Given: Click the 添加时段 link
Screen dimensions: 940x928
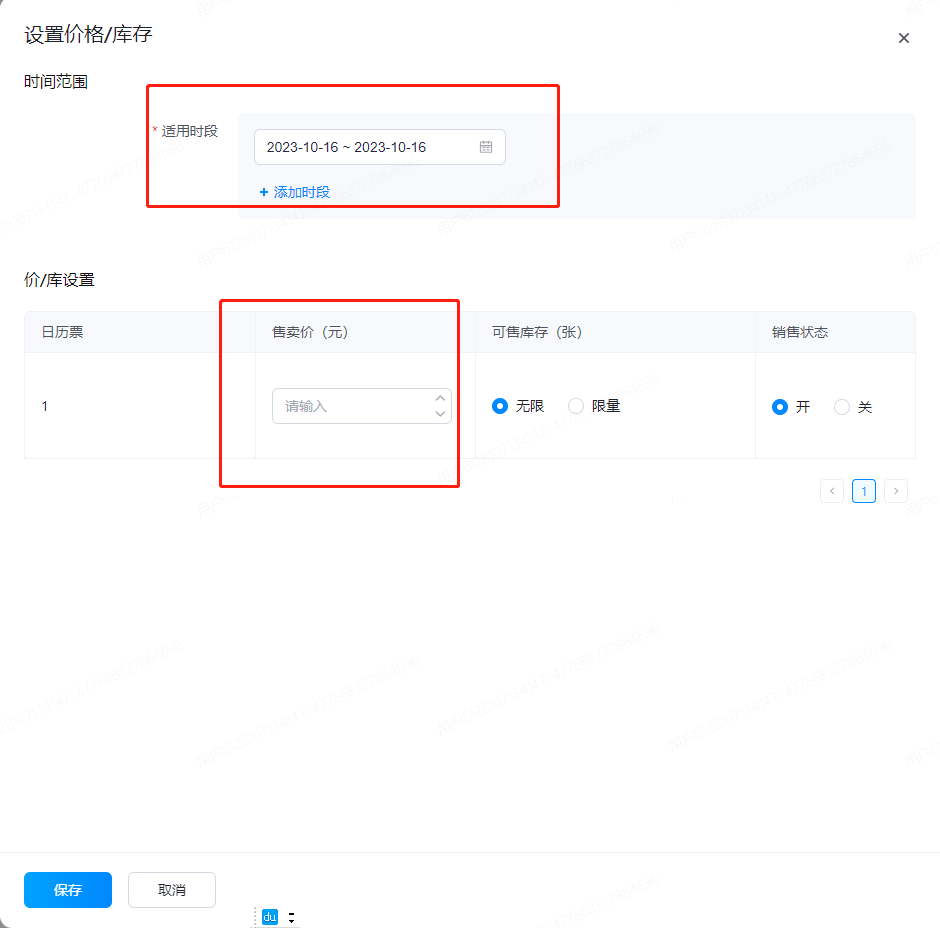Looking at the screenshot, I should (x=295, y=192).
